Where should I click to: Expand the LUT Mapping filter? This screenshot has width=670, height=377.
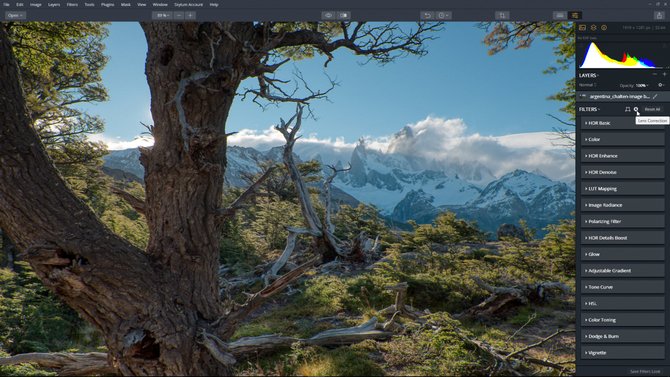pos(623,188)
